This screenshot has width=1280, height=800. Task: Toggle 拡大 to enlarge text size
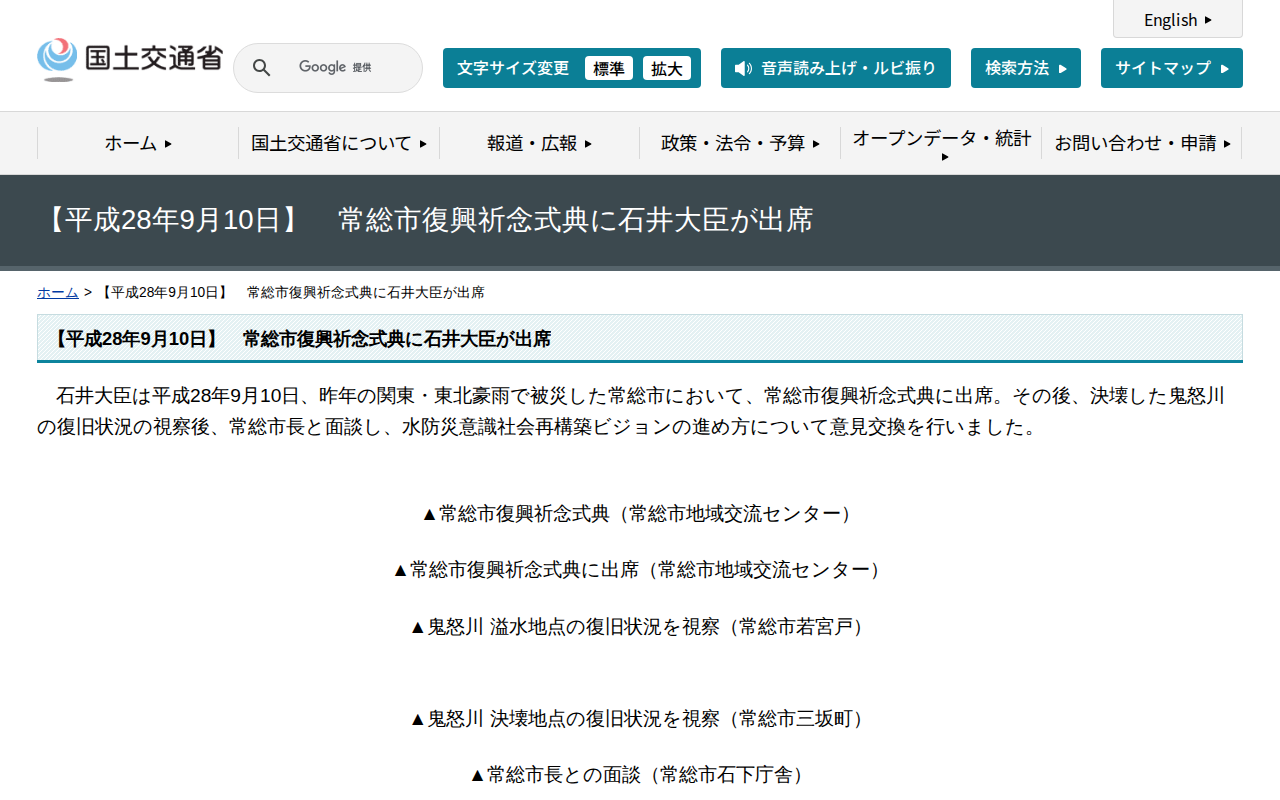coord(668,68)
